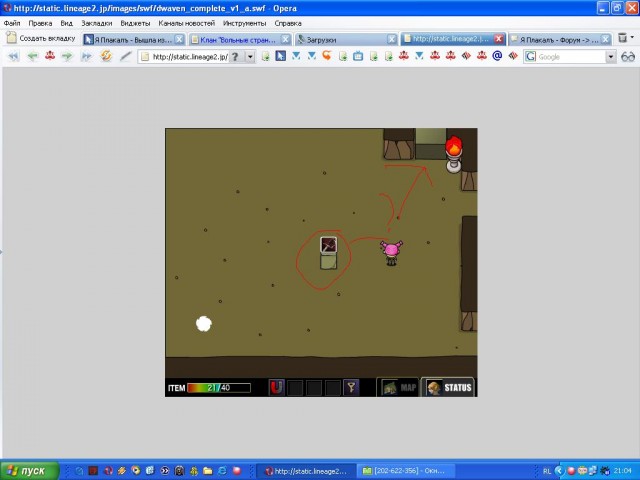This screenshot has height=480, width=640.
Task: Open the address bar dropdown arrow
Action: point(250,57)
